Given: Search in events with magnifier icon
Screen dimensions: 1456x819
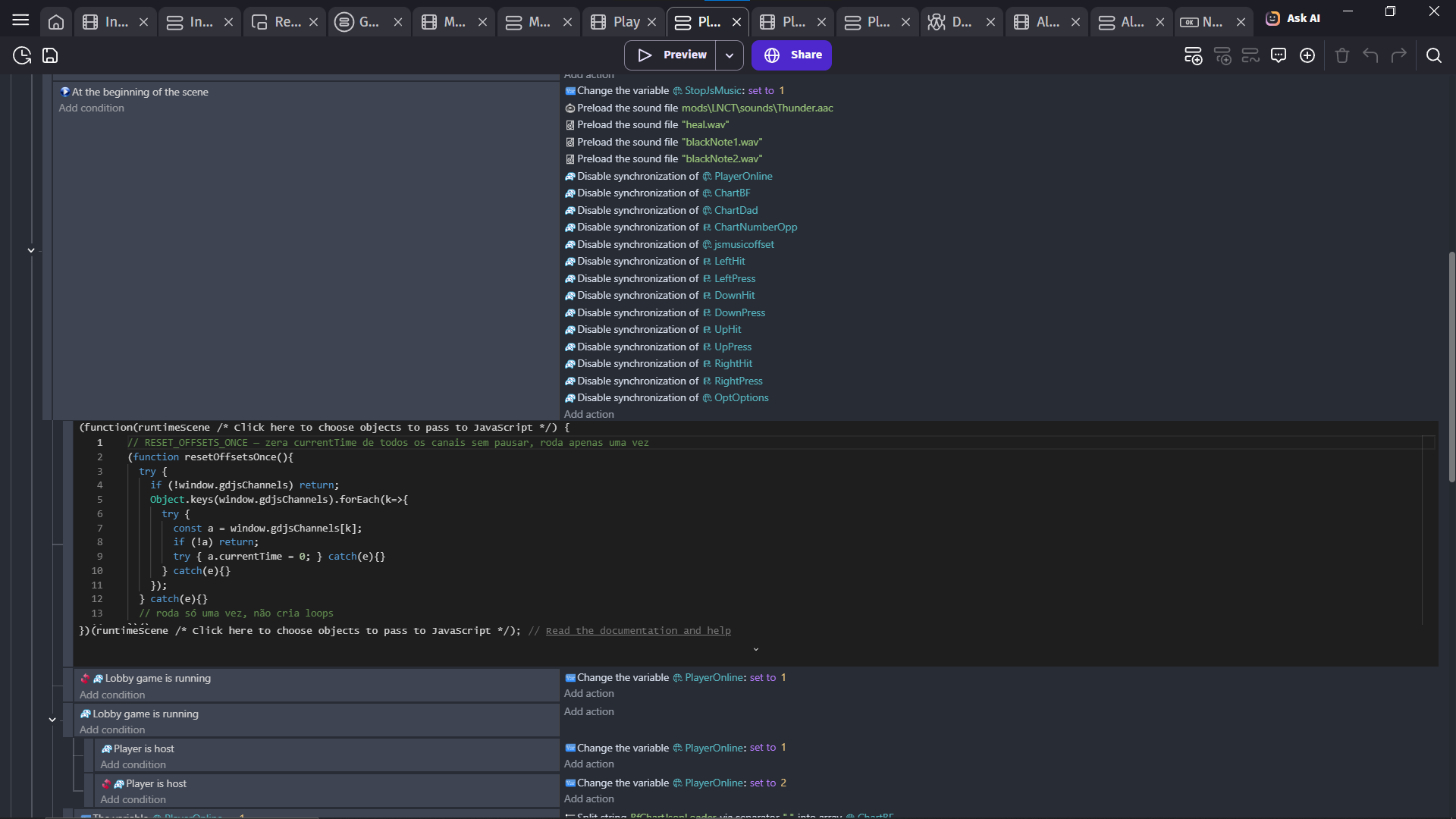Looking at the screenshot, I should point(1433,55).
